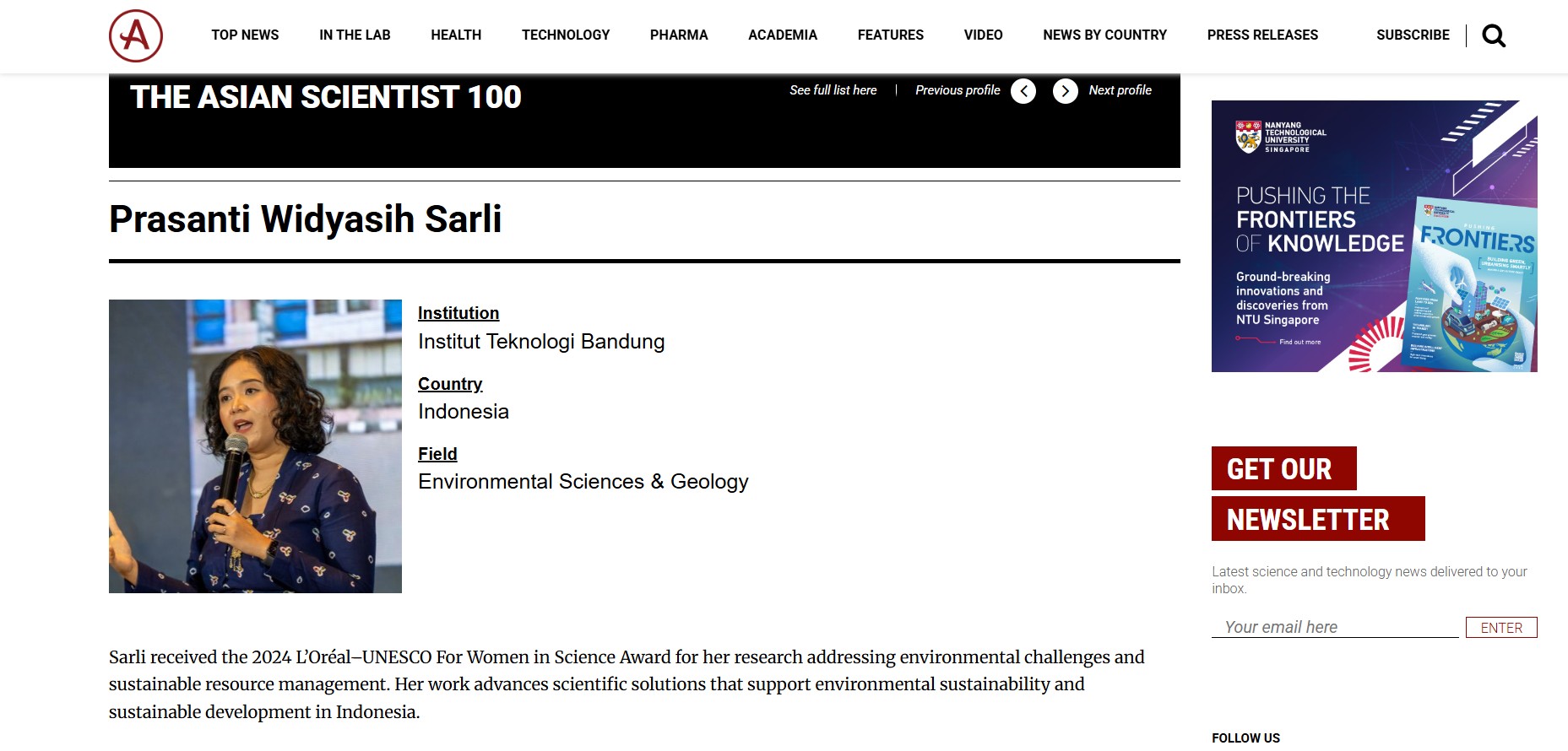
Task: Go to previous profile arrow
Action: (1023, 91)
